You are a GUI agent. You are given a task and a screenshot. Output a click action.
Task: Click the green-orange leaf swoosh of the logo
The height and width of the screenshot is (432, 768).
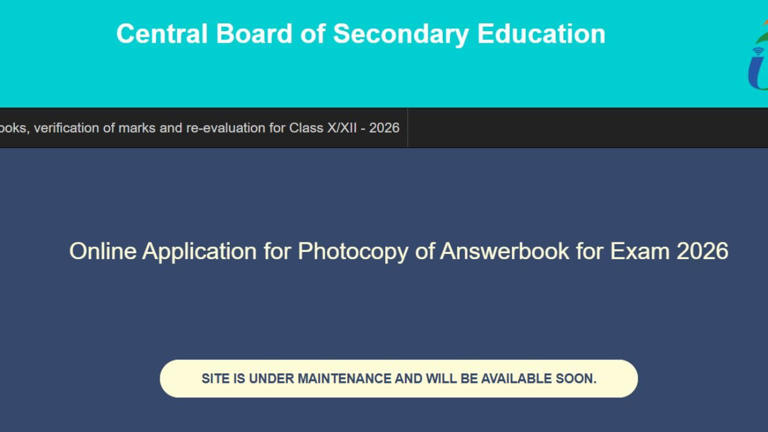pos(762,32)
